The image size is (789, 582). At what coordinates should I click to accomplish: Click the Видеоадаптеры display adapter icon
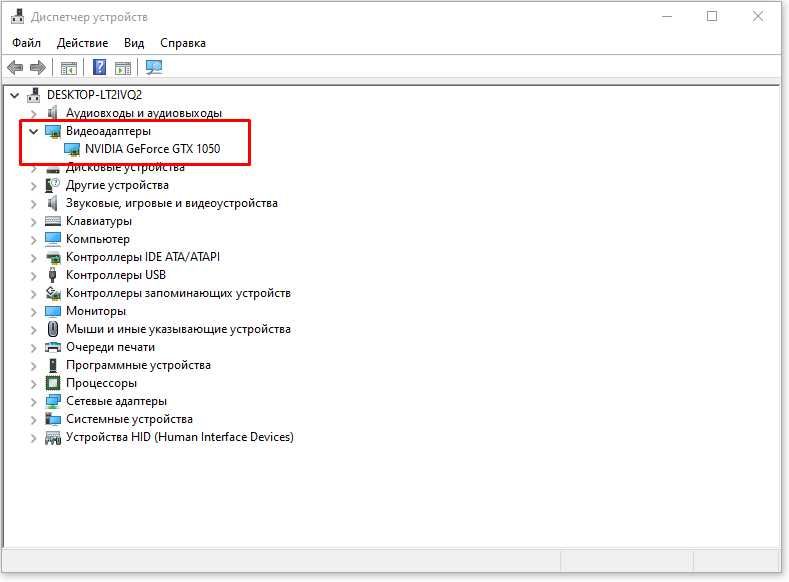click(53, 131)
